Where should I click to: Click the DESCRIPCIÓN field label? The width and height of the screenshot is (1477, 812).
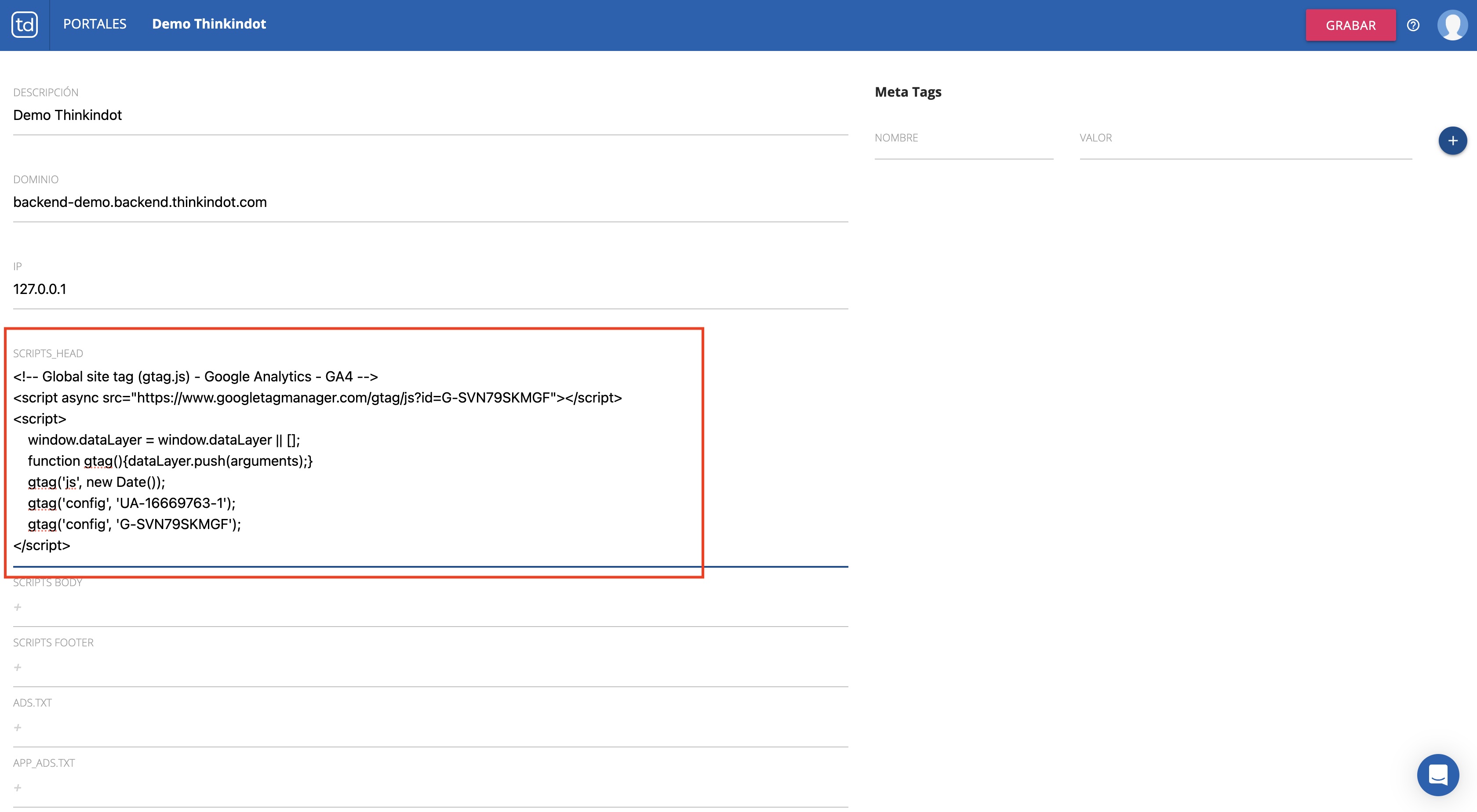46,92
